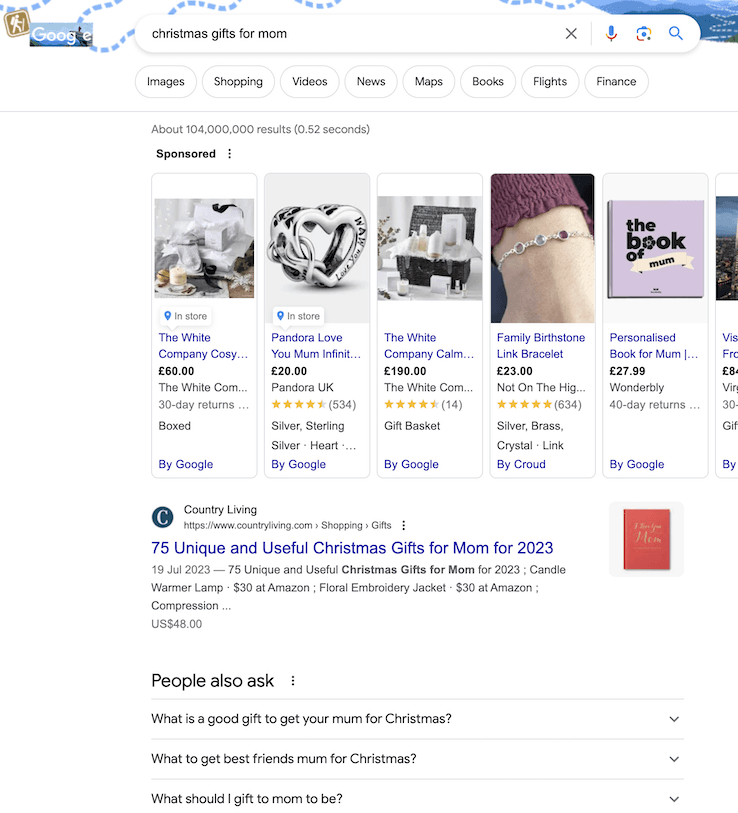Click the Country Living site favicon

pyautogui.click(x=162, y=517)
